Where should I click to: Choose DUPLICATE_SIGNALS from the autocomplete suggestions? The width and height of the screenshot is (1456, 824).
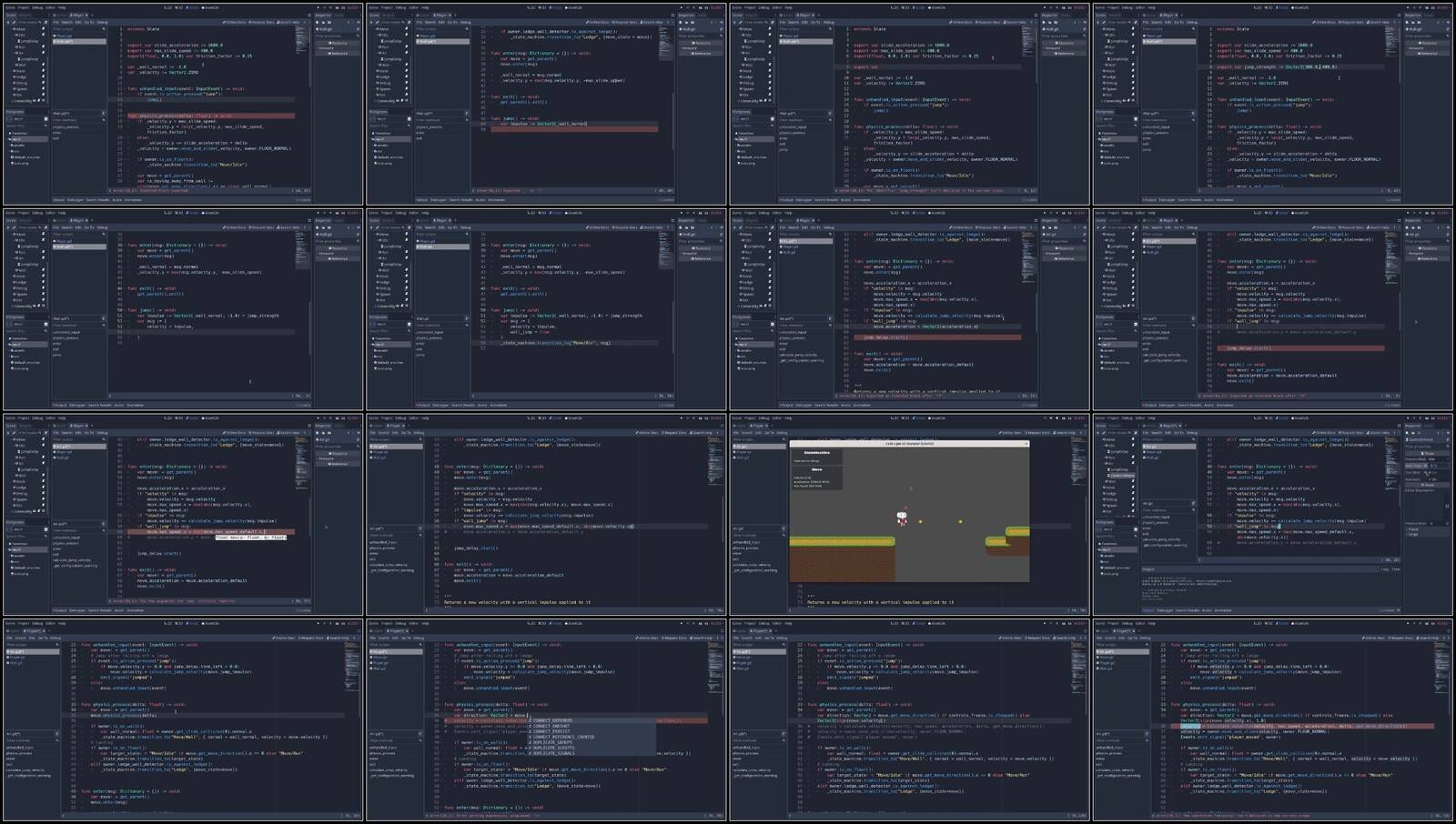[x=552, y=753]
